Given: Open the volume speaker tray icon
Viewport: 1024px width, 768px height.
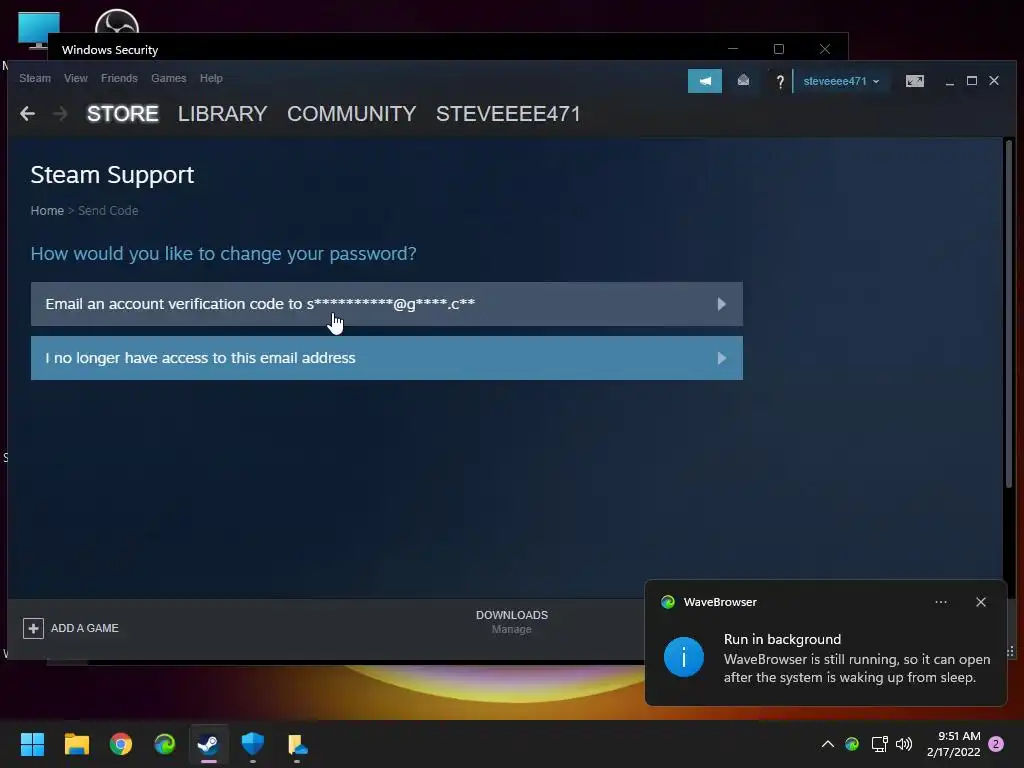Looking at the screenshot, I should 904,744.
